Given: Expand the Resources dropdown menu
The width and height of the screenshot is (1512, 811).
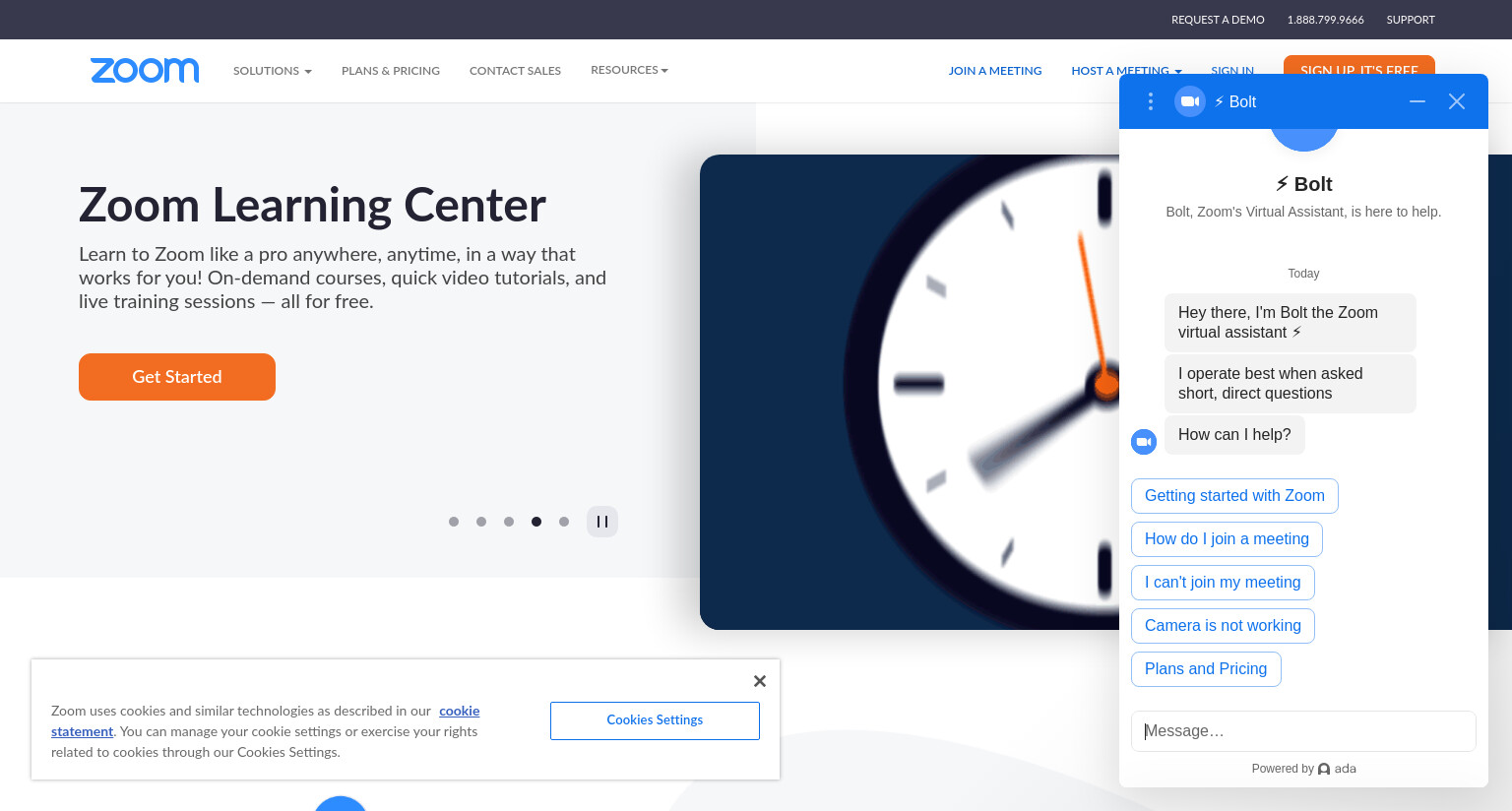Looking at the screenshot, I should click(x=629, y=70).
